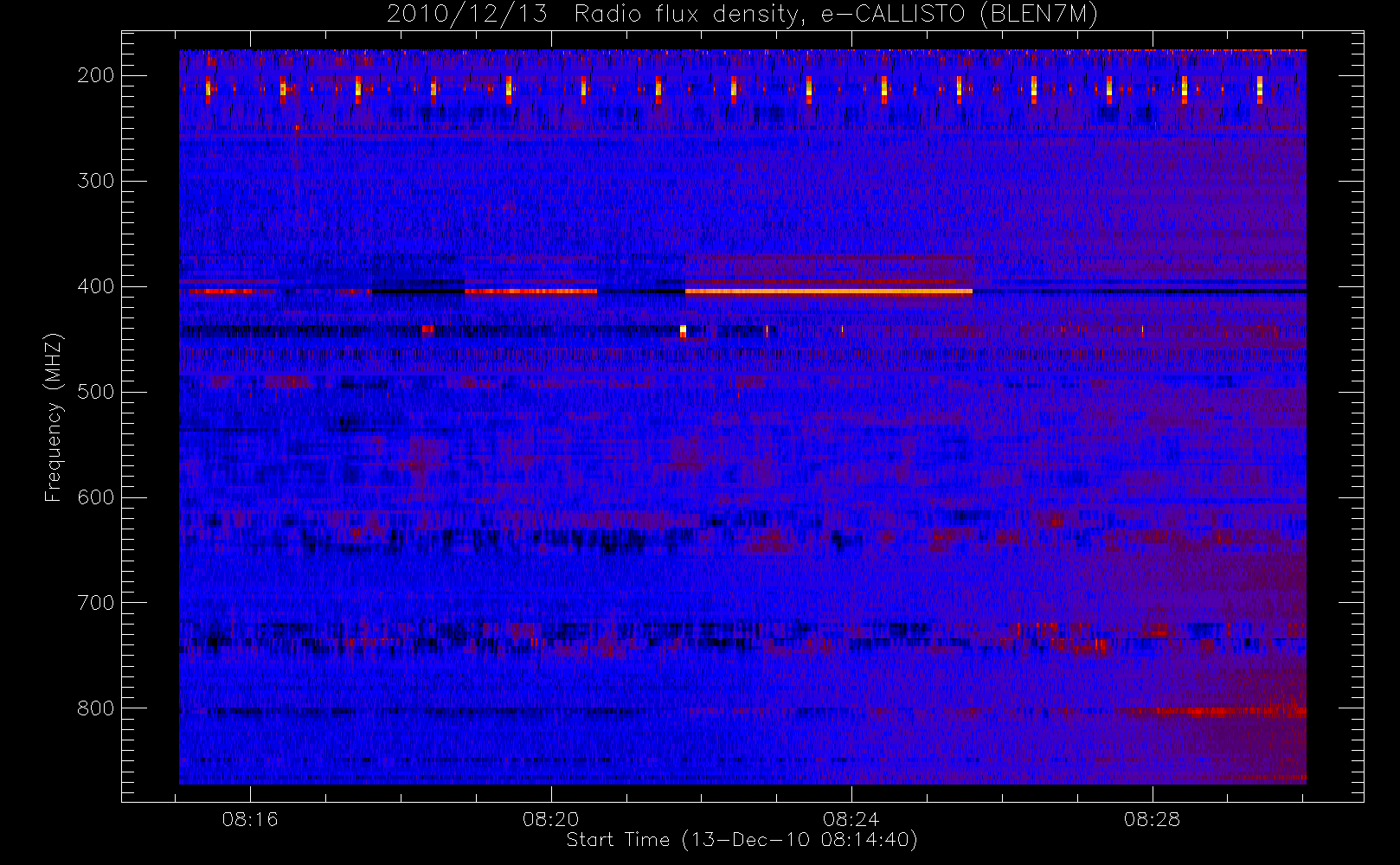This screenshot has width=1400, height=865.
Task: Click the 400 frequency tick label
Action: point(96,286)
